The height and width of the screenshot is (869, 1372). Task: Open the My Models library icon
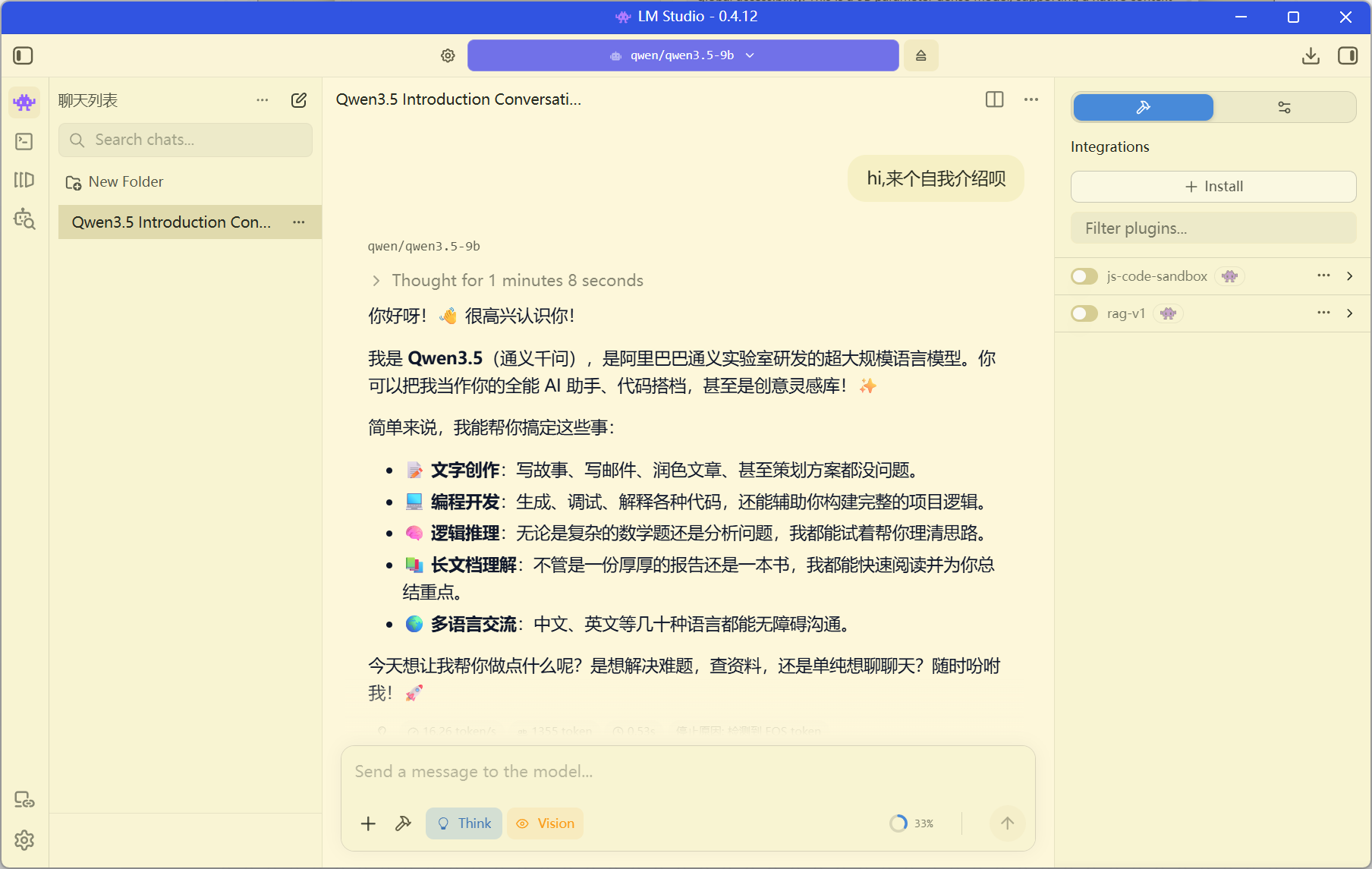(24, 180)
